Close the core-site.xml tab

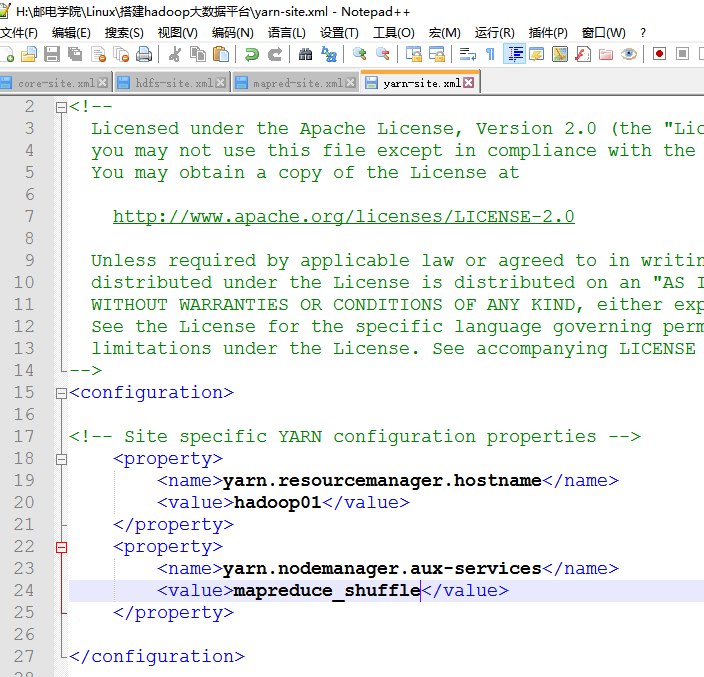(x=102, y=83)
